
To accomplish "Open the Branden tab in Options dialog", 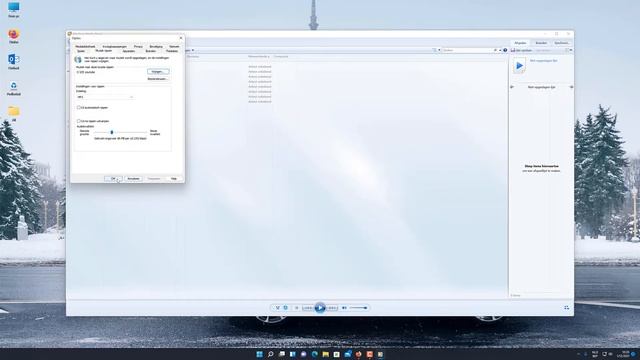I will 151,51.
